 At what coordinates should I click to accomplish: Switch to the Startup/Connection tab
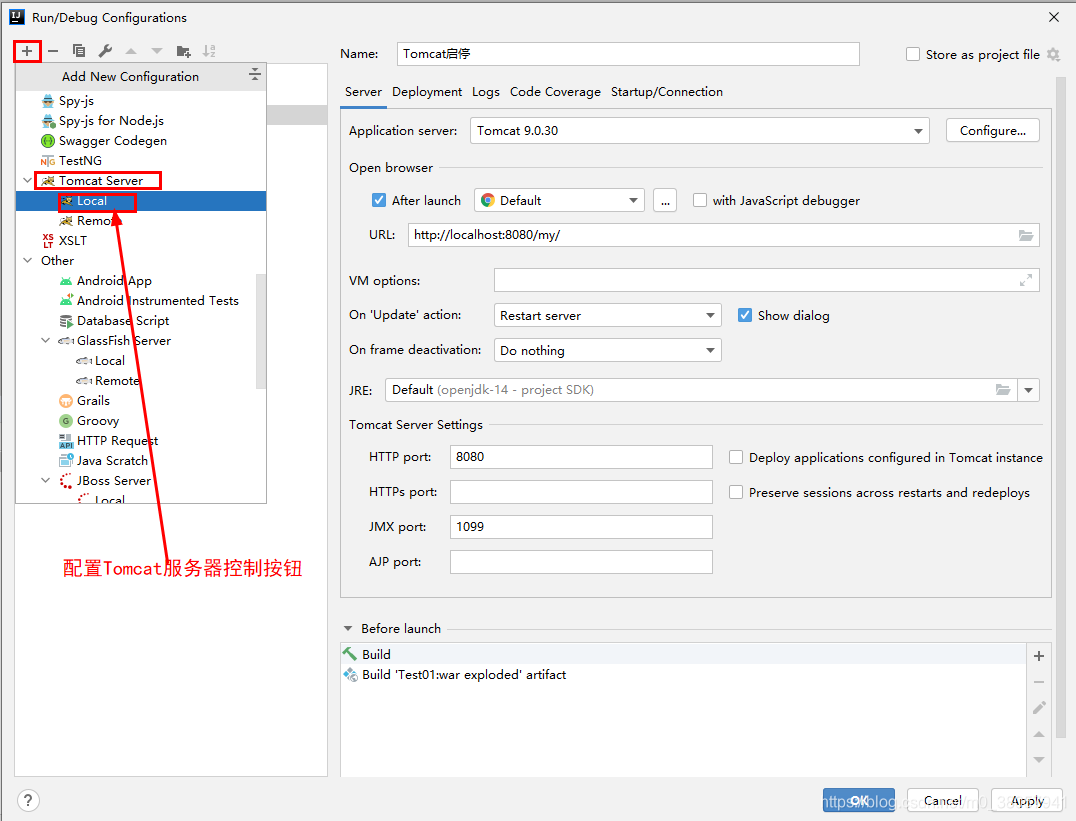(x=666, y=92)
